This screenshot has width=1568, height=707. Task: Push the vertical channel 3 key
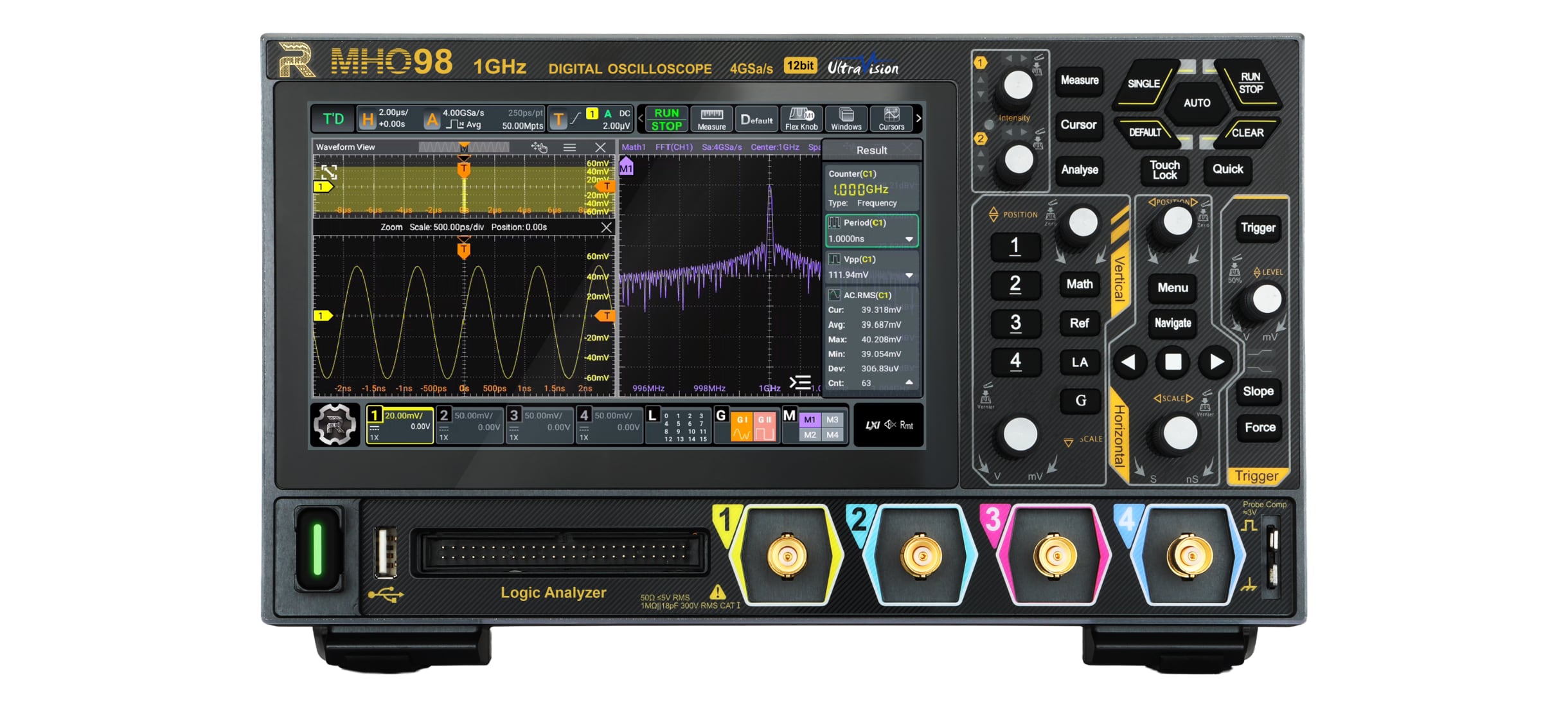(1015, 323)
